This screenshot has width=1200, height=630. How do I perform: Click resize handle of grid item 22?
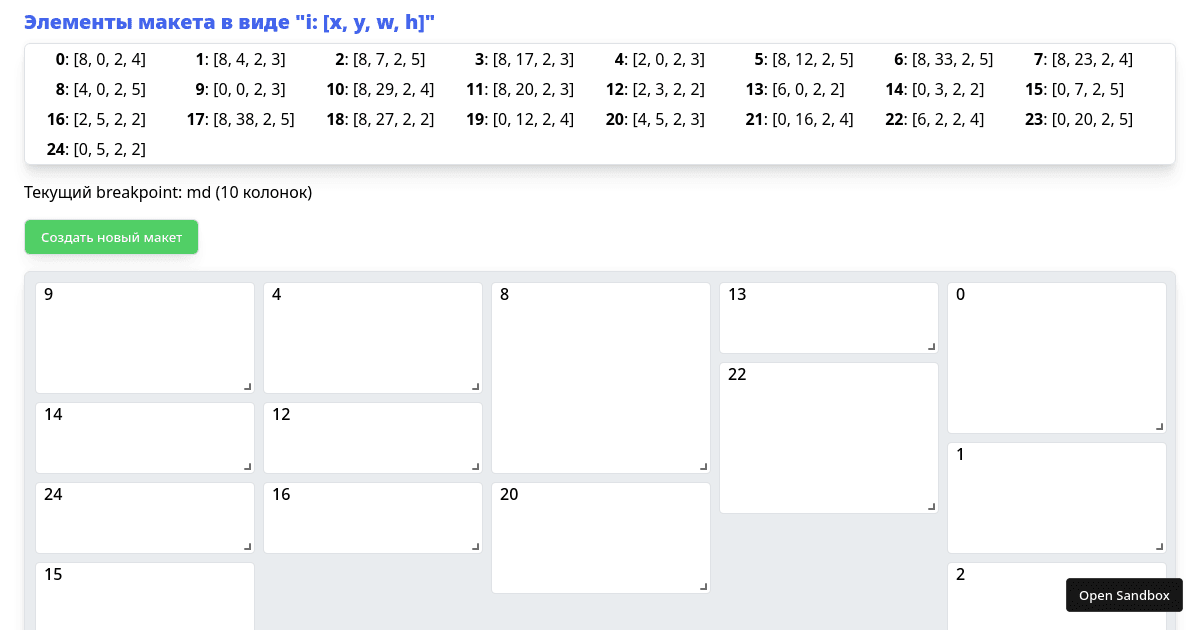(931, 506)
